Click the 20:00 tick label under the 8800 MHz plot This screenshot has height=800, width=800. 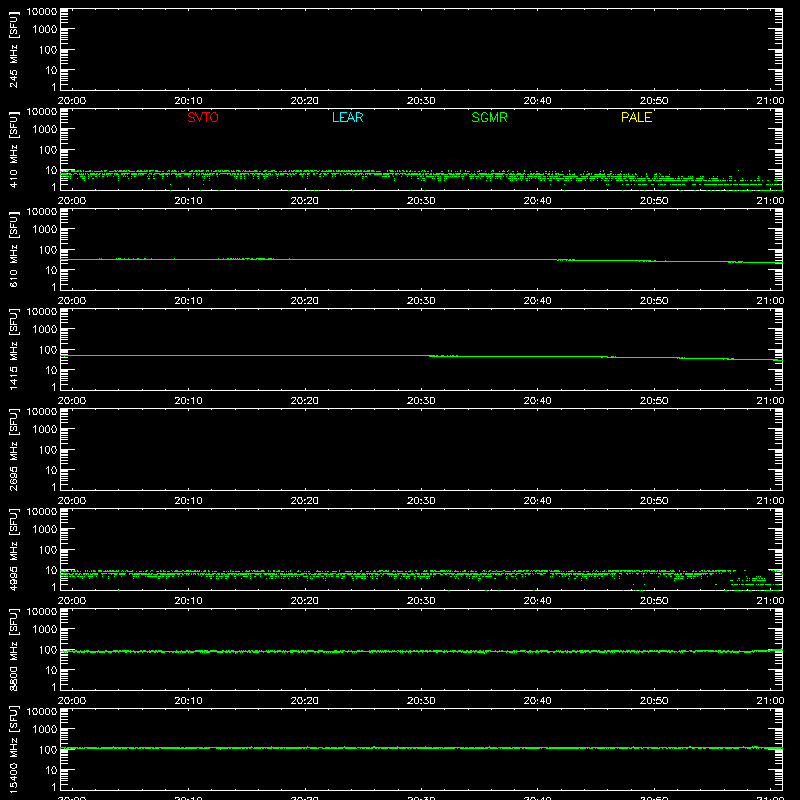tap(72, 701)
